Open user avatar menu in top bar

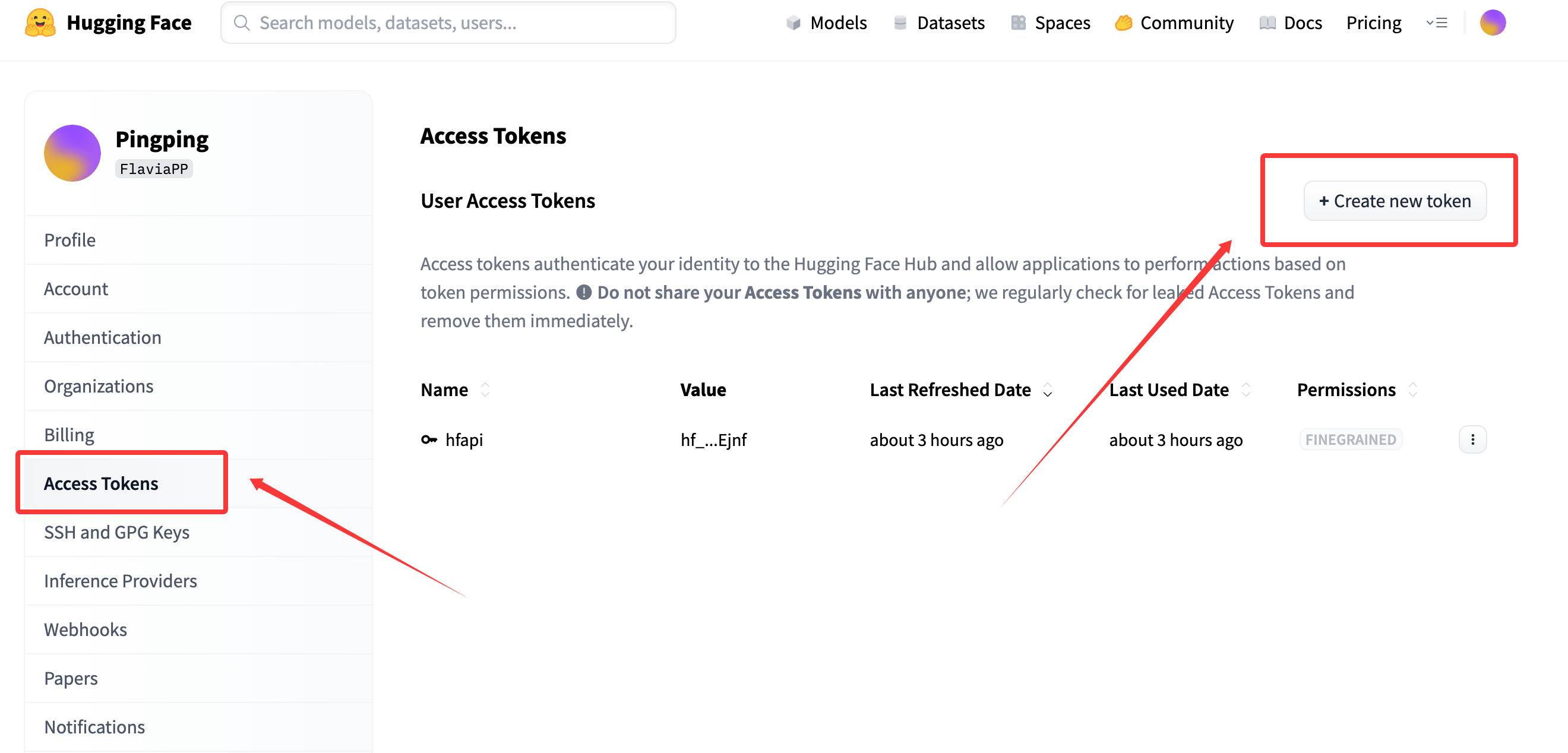pyautogui.click(x=1492, y=23)
